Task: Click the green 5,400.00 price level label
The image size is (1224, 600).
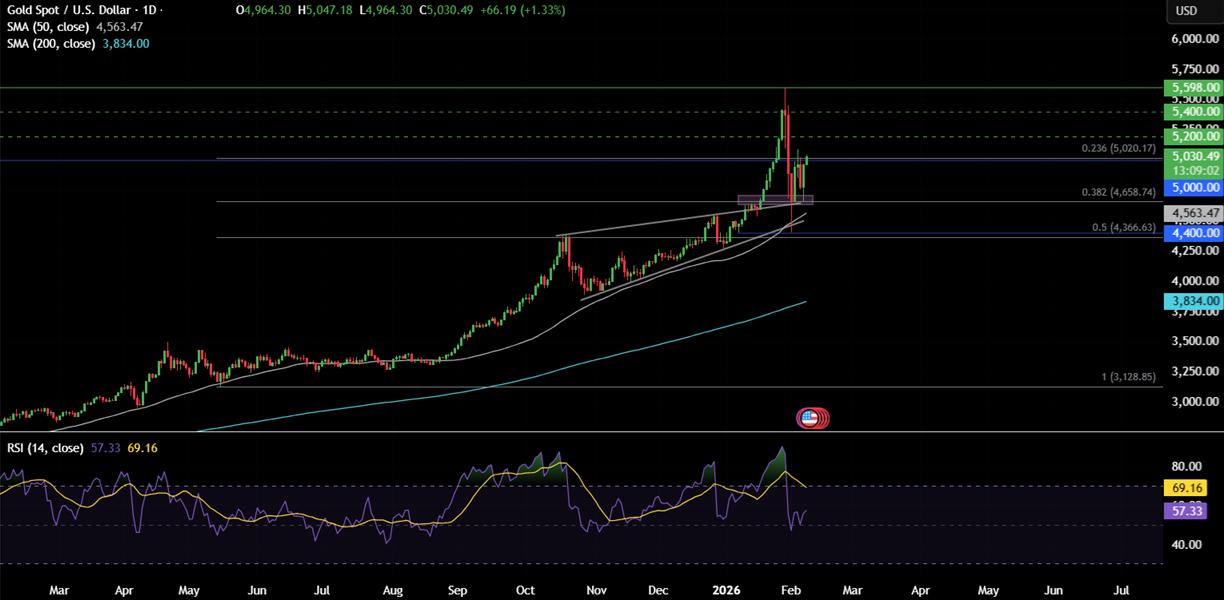Action: [x=1193, y=111]
